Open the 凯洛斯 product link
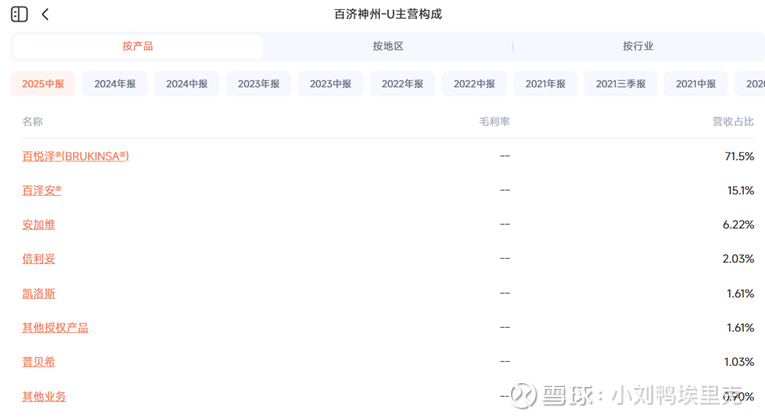This screenshot has height=419, width=765. [39, 293]
